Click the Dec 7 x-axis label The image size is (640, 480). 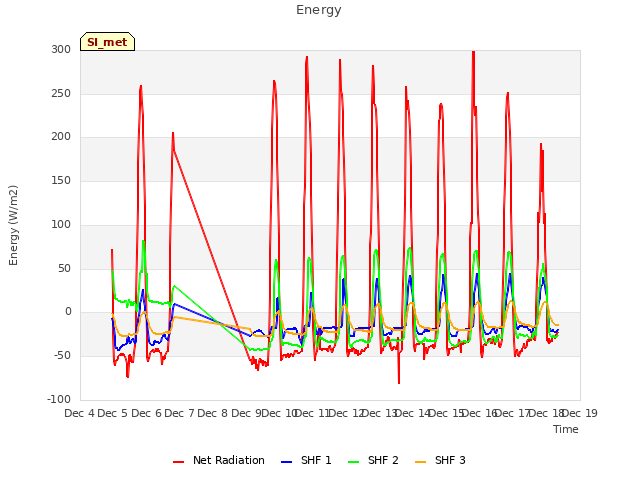pos(179,413)
